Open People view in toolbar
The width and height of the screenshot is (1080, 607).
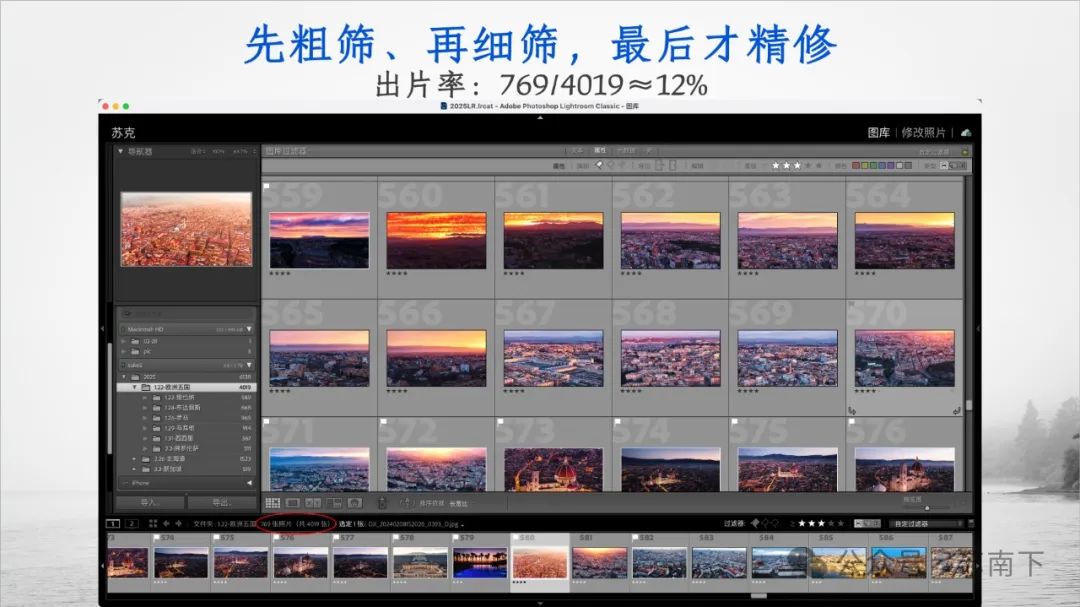pos(355,503)
